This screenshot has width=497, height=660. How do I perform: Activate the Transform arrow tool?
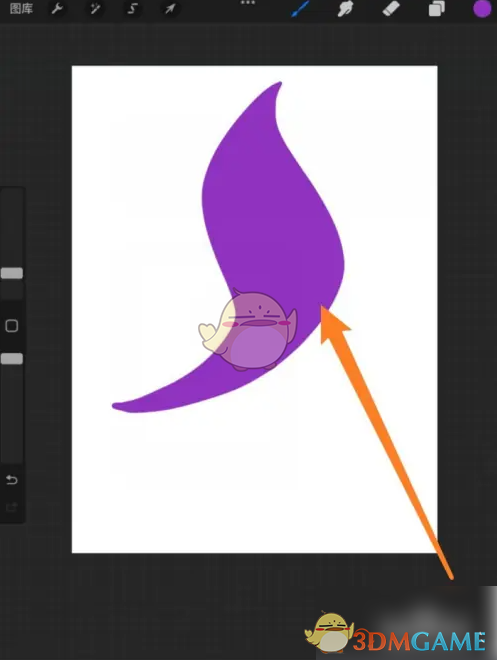tap(170, 9)
